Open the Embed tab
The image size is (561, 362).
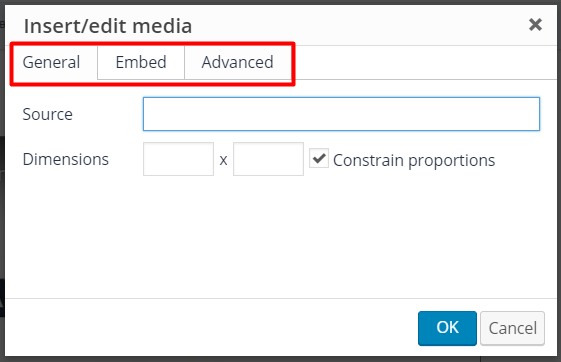click(141, 62)
